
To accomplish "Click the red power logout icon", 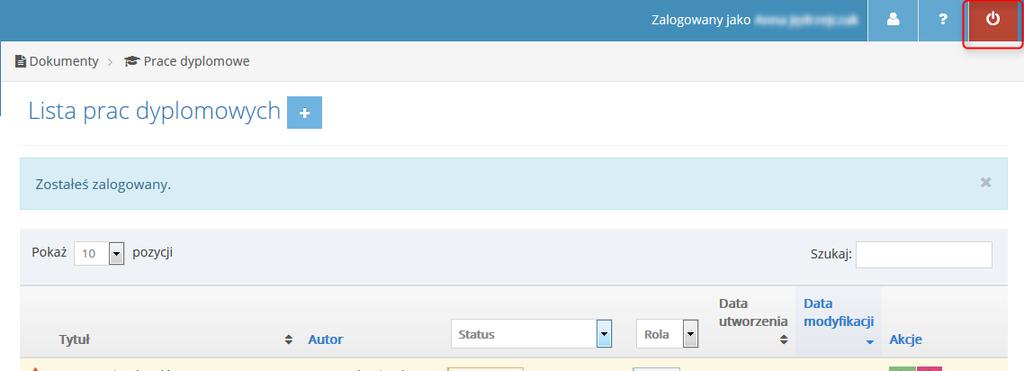I will (993, 20).
